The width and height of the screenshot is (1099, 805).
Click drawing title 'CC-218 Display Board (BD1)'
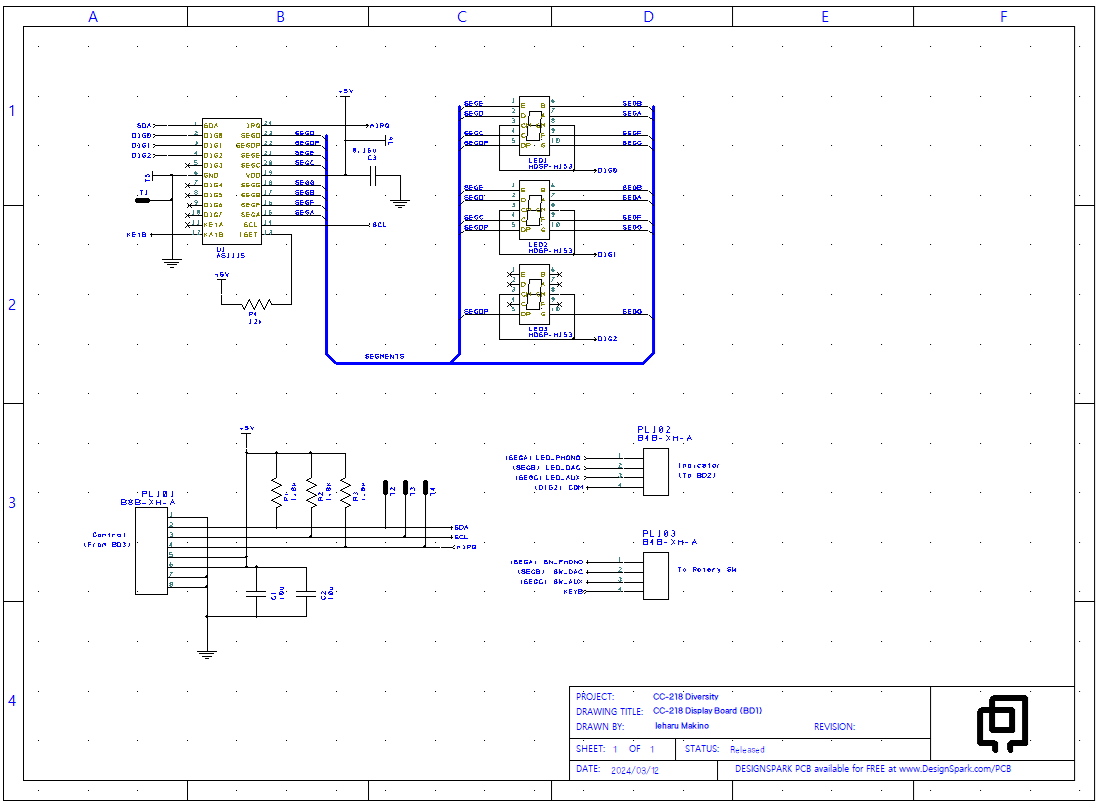pos(707,710)
